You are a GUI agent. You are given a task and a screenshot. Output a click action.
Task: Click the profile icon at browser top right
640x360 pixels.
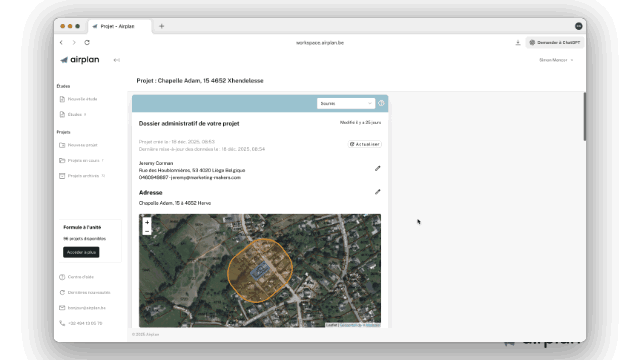click(x=578, y=26)
